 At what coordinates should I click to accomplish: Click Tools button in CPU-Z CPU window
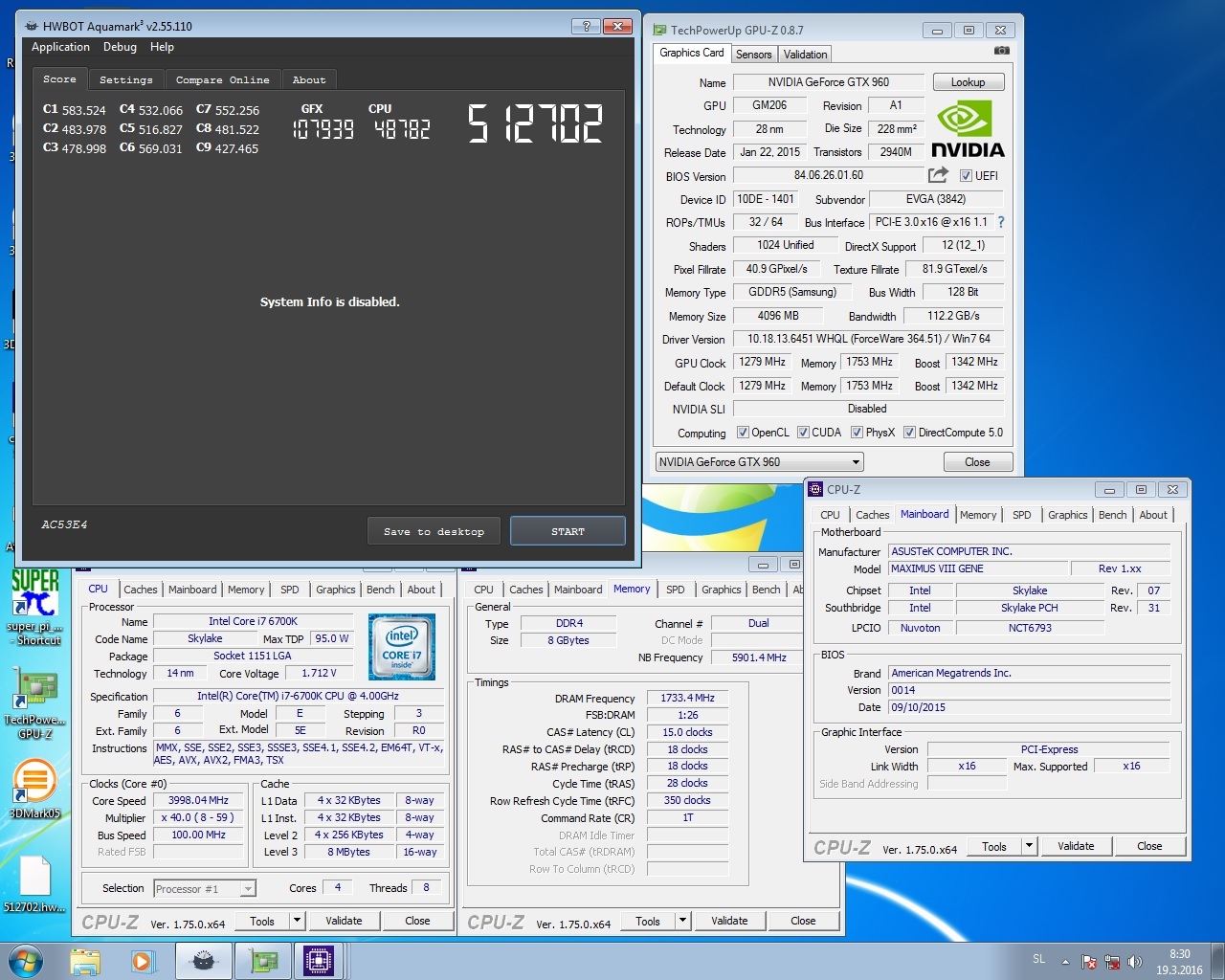(x=262, y=921)
